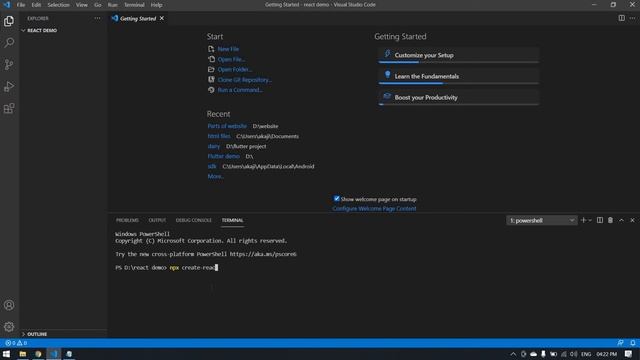This screenshot has width=640, height=360.
Task: Open the Explorer view in activity bar
Action: (9, 21)
